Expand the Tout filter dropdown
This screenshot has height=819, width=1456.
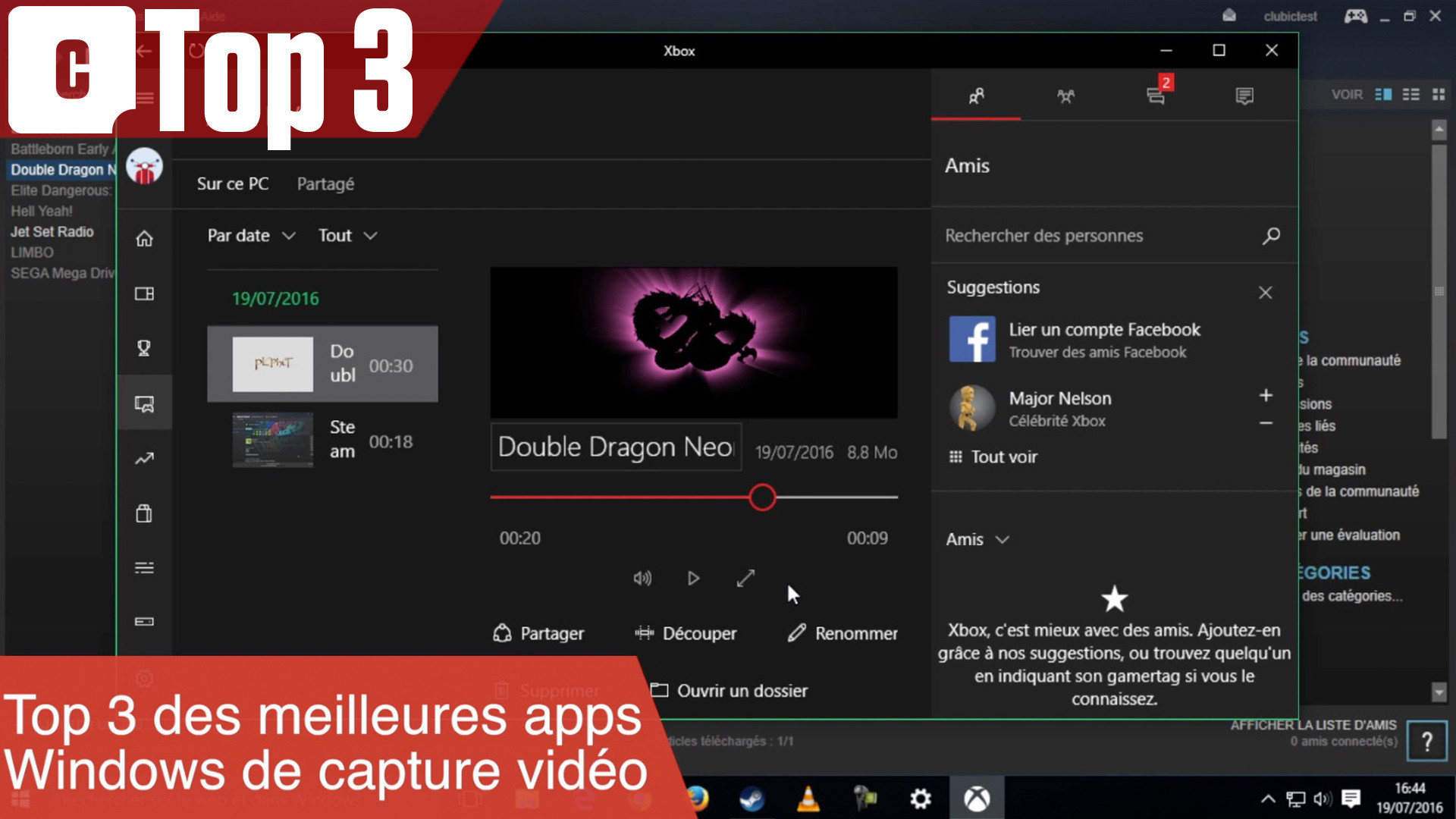coord(347,234)
